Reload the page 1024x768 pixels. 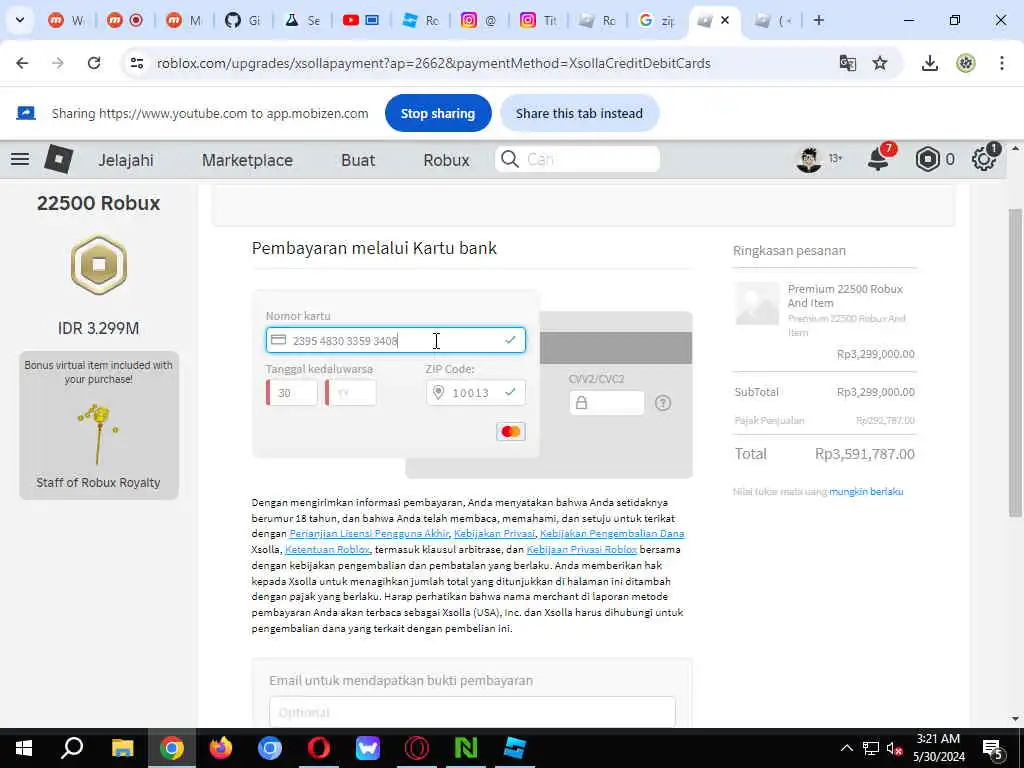[94, 63]
